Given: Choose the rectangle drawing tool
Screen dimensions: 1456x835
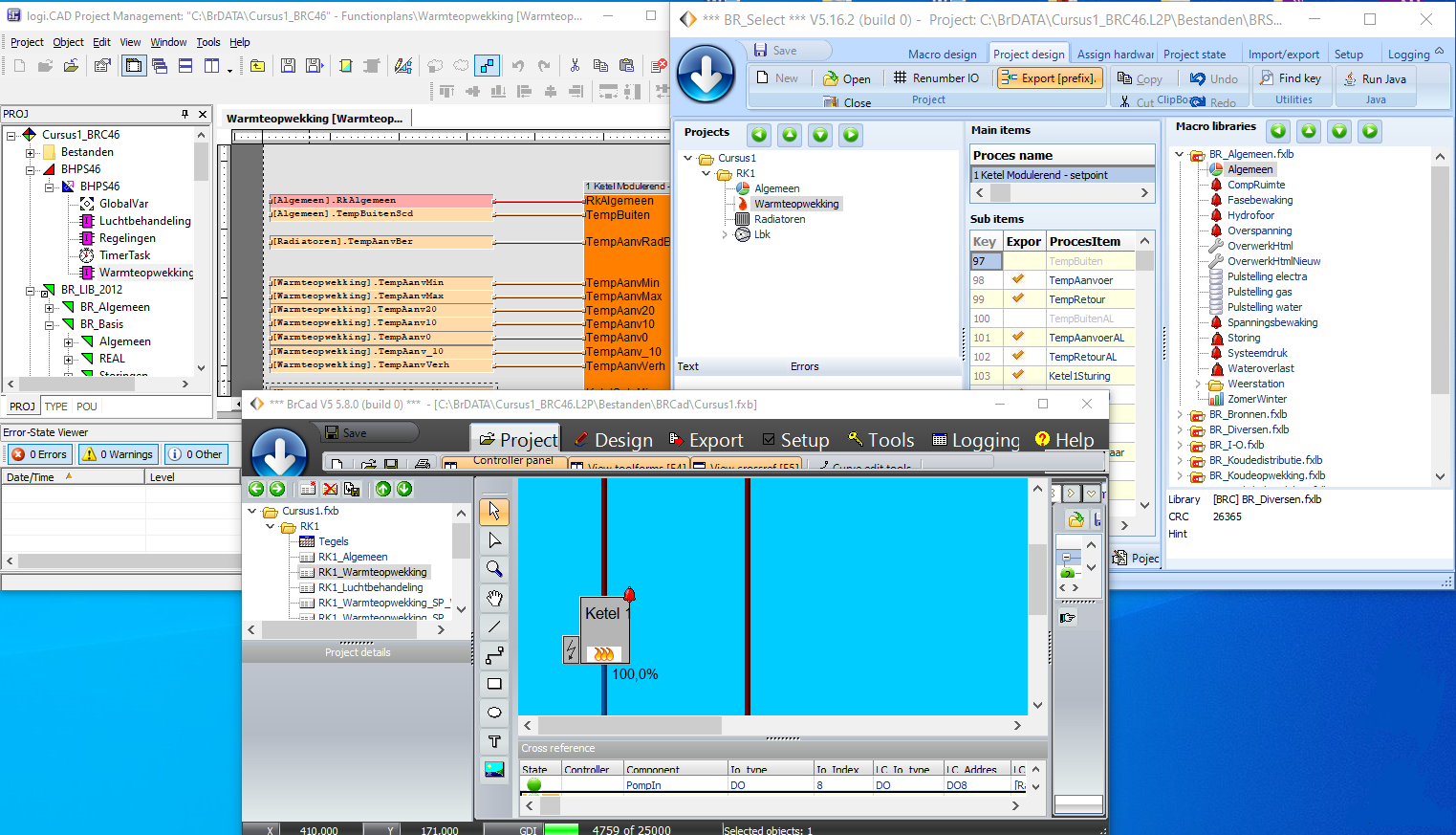Looking at the screenshot, I should pos(494,684).
